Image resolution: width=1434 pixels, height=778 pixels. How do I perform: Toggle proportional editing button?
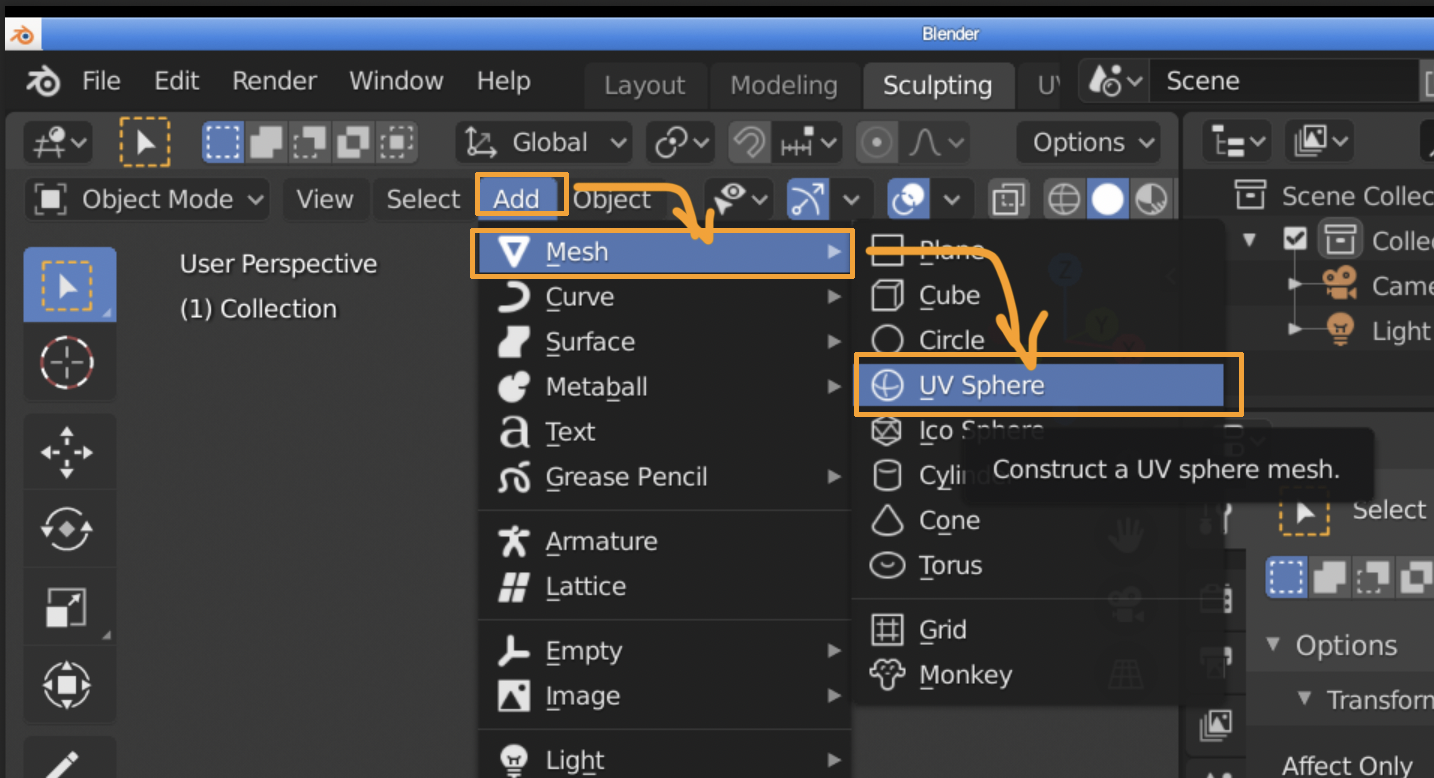click(x=877, y=143)
